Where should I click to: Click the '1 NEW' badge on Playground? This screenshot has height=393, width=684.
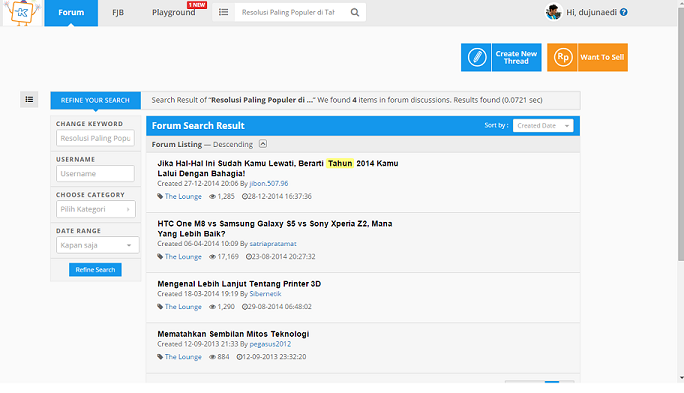pos(197,5)
